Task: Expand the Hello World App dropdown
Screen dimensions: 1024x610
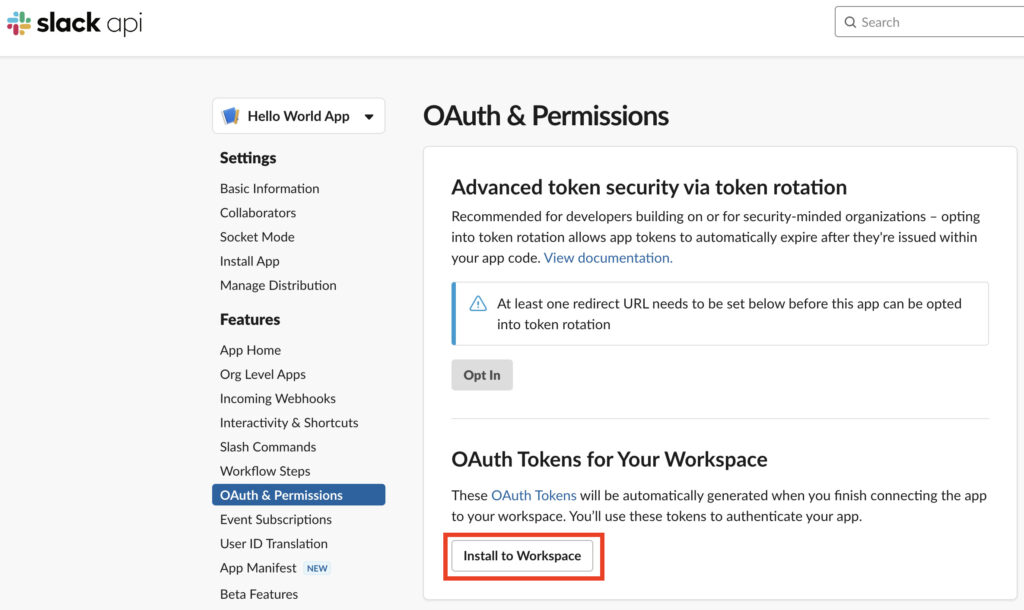Action: point(368,116)
